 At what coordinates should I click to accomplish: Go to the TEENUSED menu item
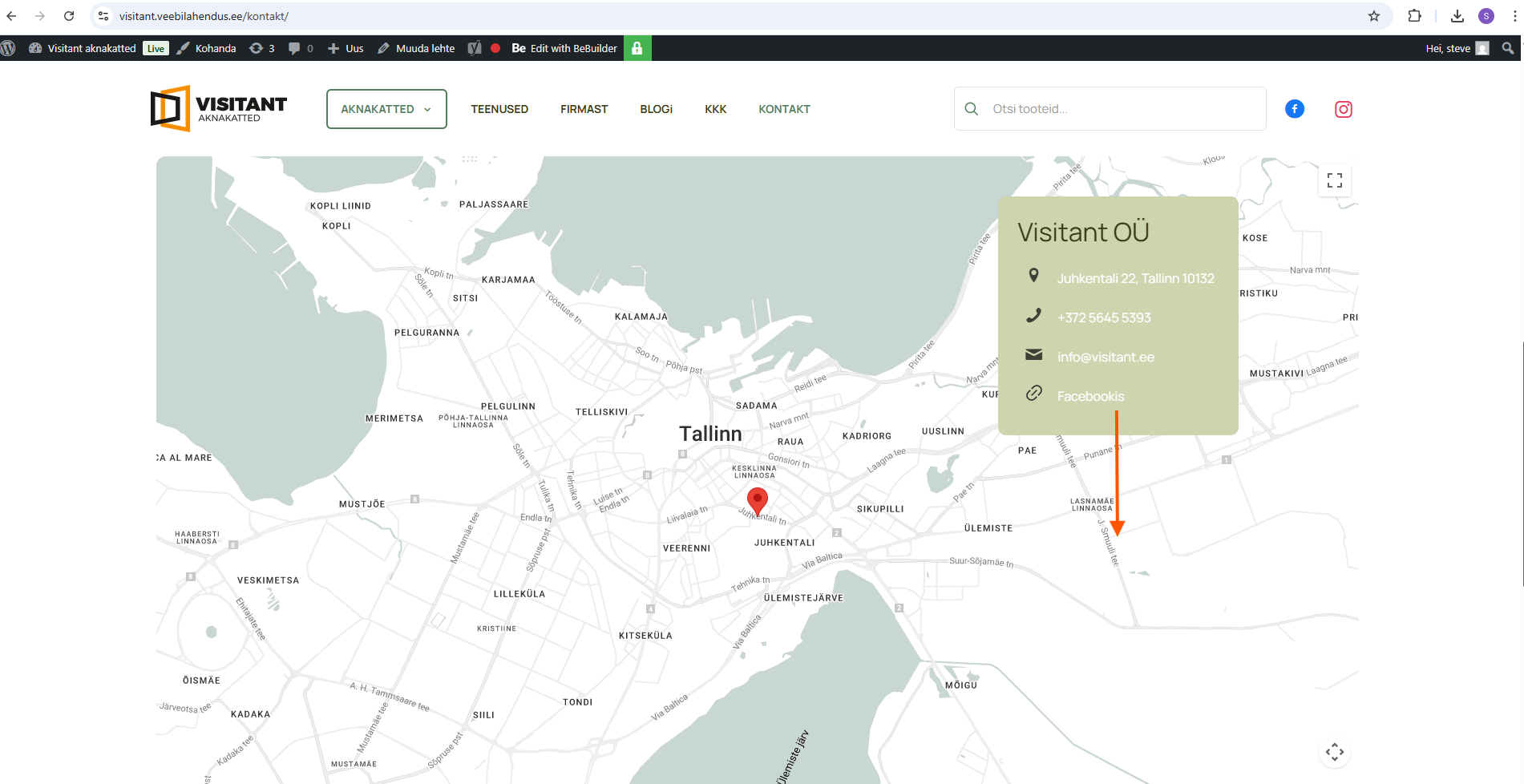coord(499,109)
